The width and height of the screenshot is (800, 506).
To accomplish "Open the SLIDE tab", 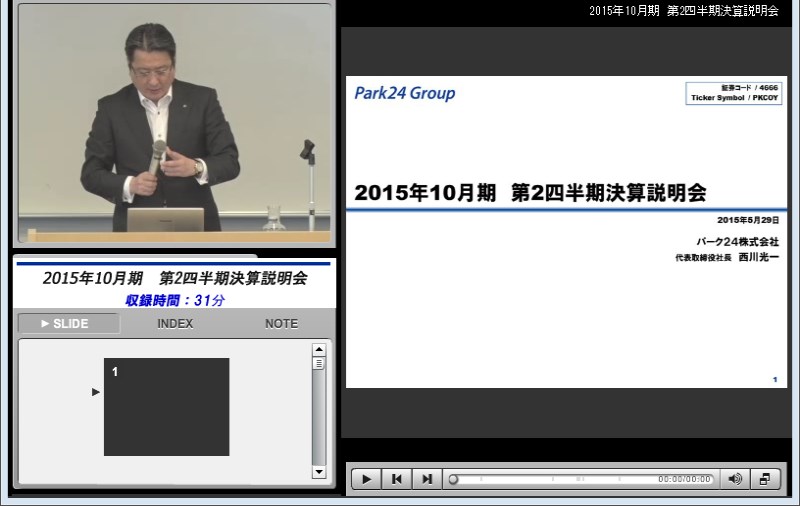I will (x=69, y=323).
